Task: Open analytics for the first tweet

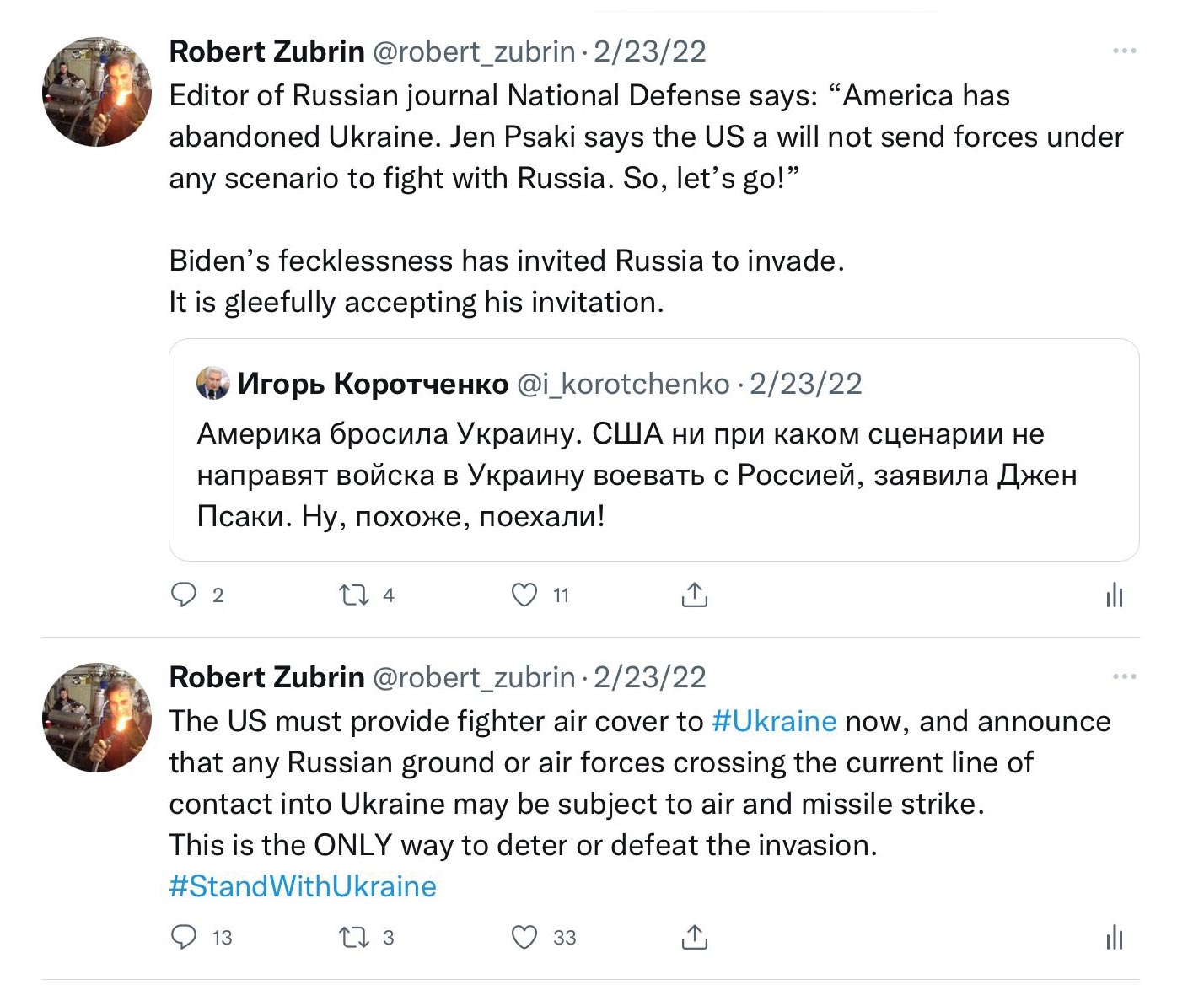Action: (x=1115, y=595)
